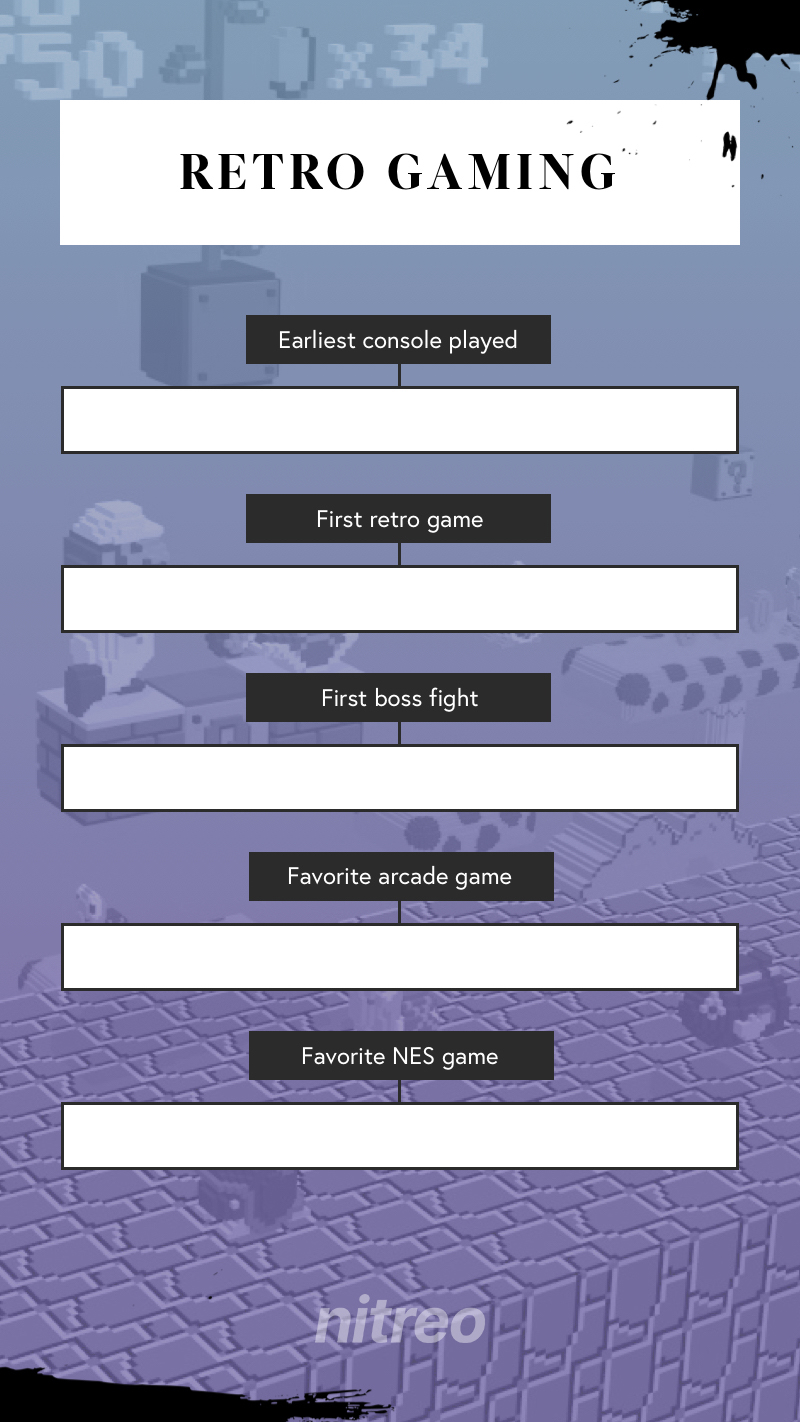This screenshot has height=1422, width=800.
Task: Click the answer field below 'First retro game'
Action: coord(399,599)
